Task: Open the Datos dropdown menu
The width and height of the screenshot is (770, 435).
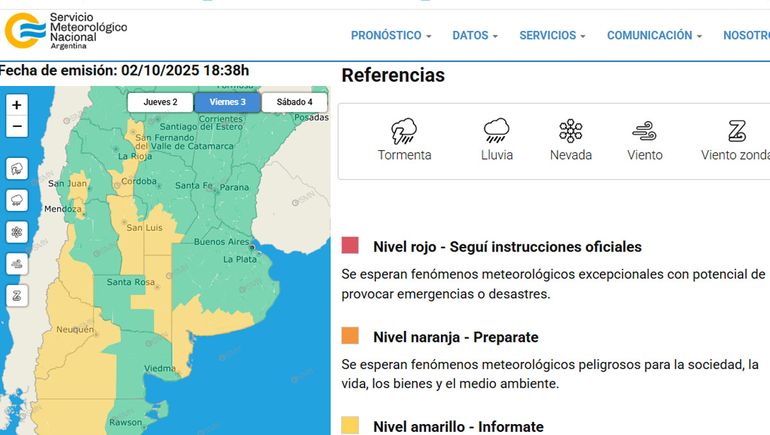Action: [x=475, y=35]
